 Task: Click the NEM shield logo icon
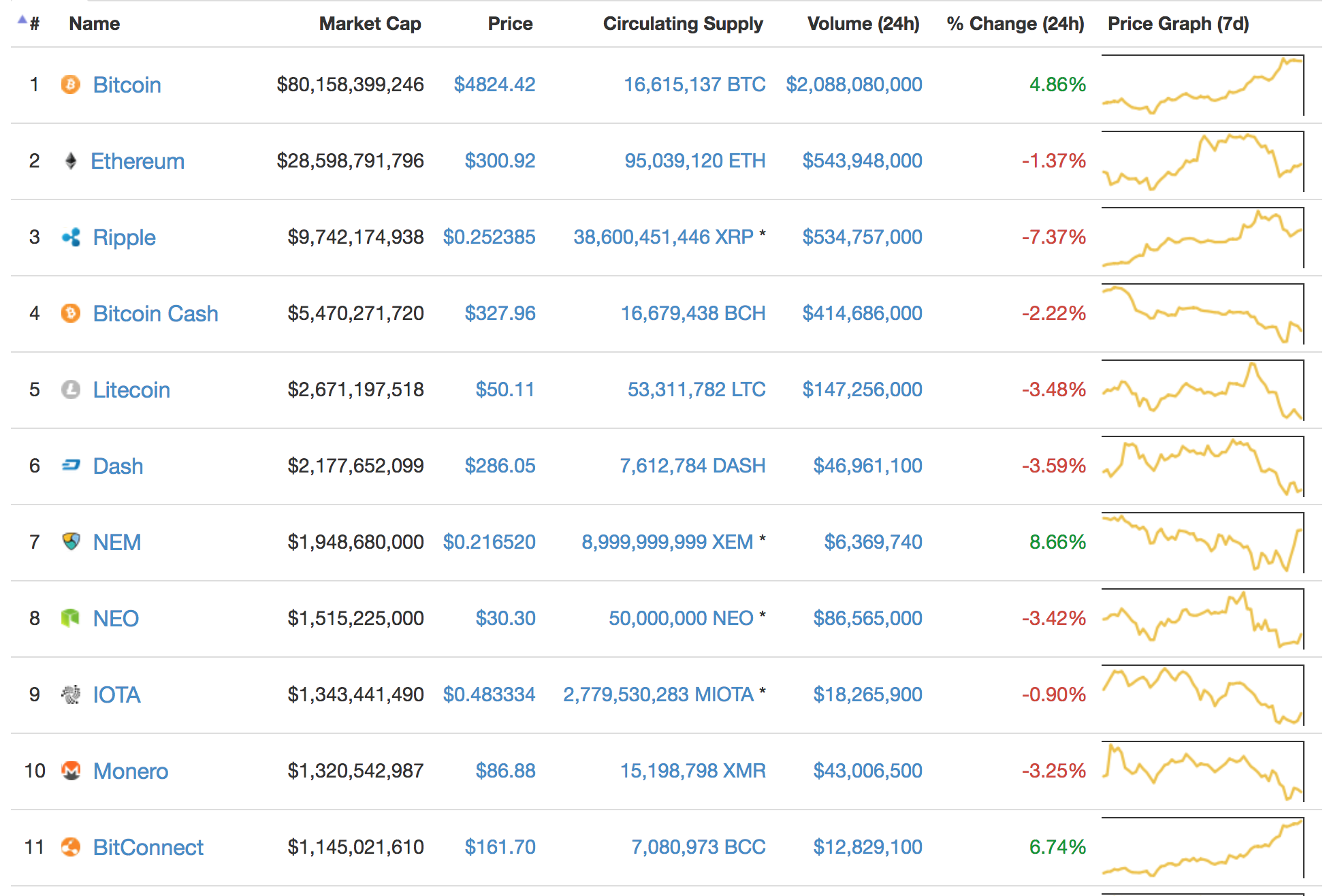[71, 542]
